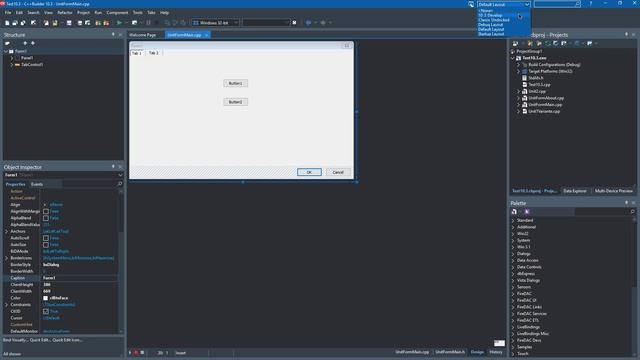Expand the FireDAC palette category
640x360 pixels.
pyautogui.click(x=513, y=293)
